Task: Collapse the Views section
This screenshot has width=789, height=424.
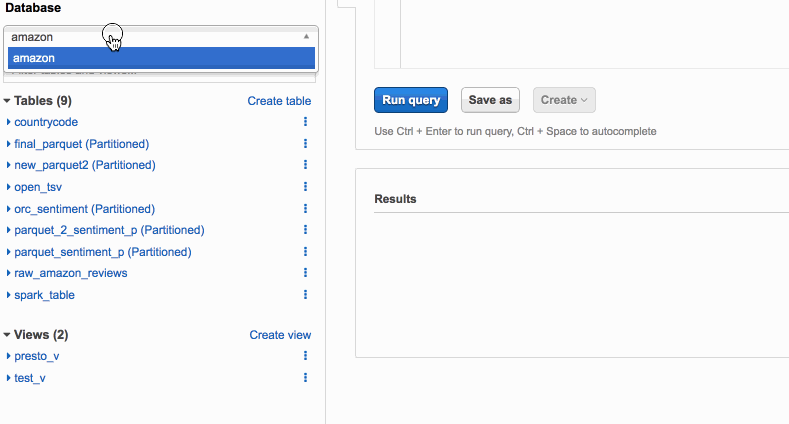Action: [x=7, y=334]
